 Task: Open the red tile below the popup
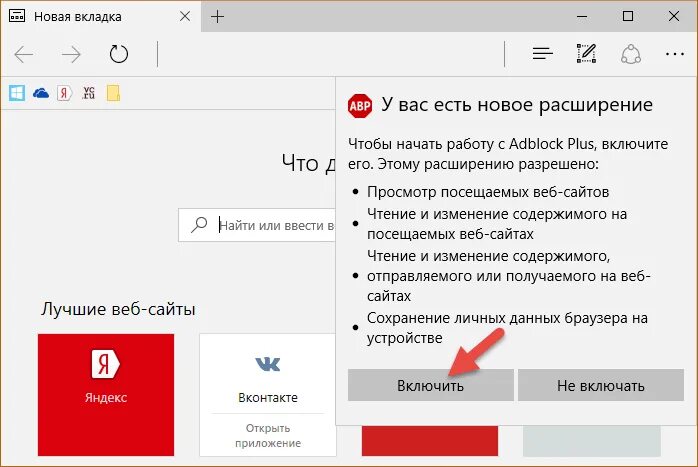click(x=430, y=441)
